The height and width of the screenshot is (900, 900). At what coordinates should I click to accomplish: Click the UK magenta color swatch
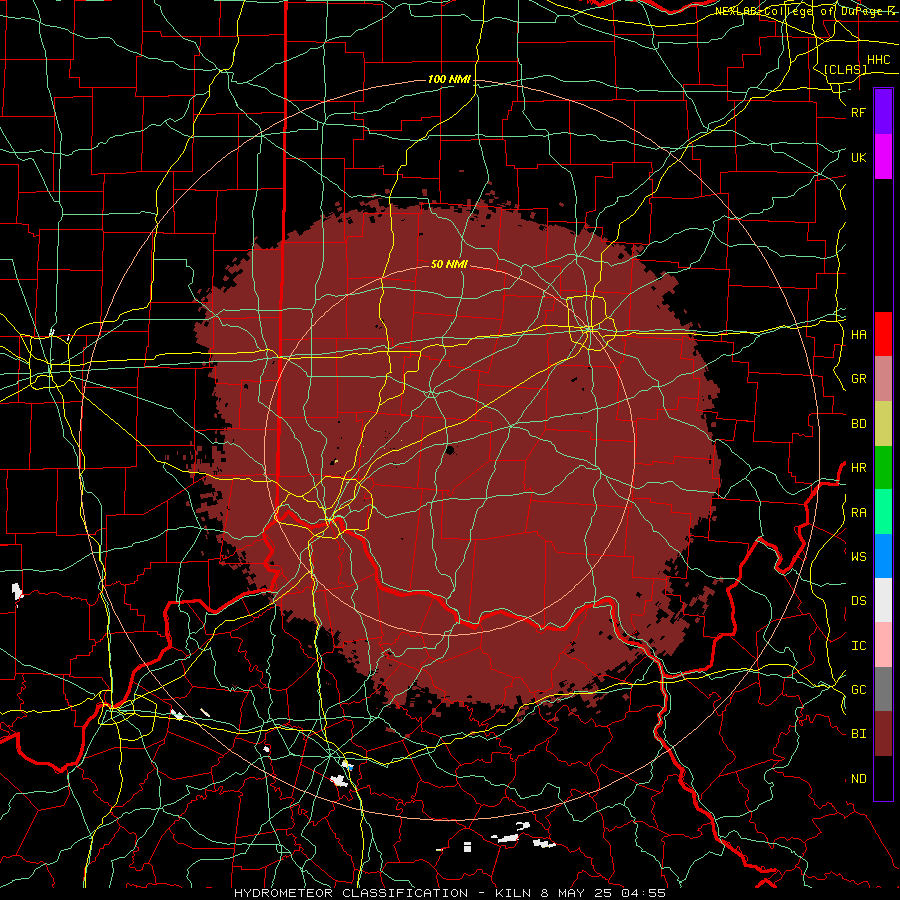point(883,157)
